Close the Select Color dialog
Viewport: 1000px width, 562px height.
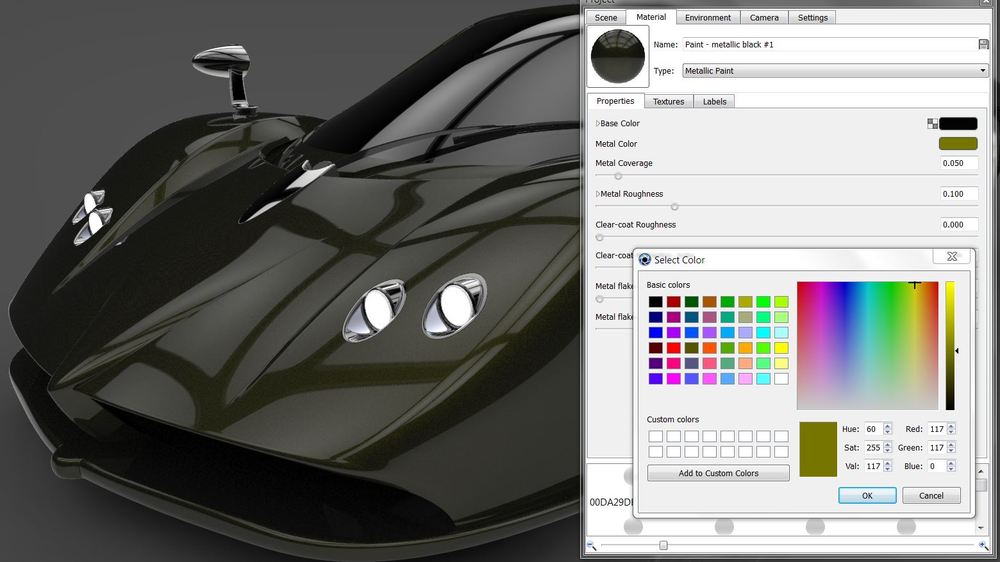[951, 257]
